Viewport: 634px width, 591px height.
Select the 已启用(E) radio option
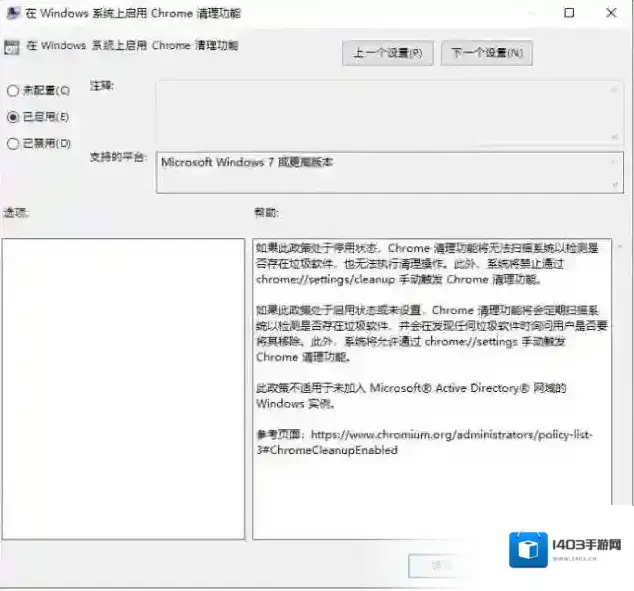(x=38, y=117)
